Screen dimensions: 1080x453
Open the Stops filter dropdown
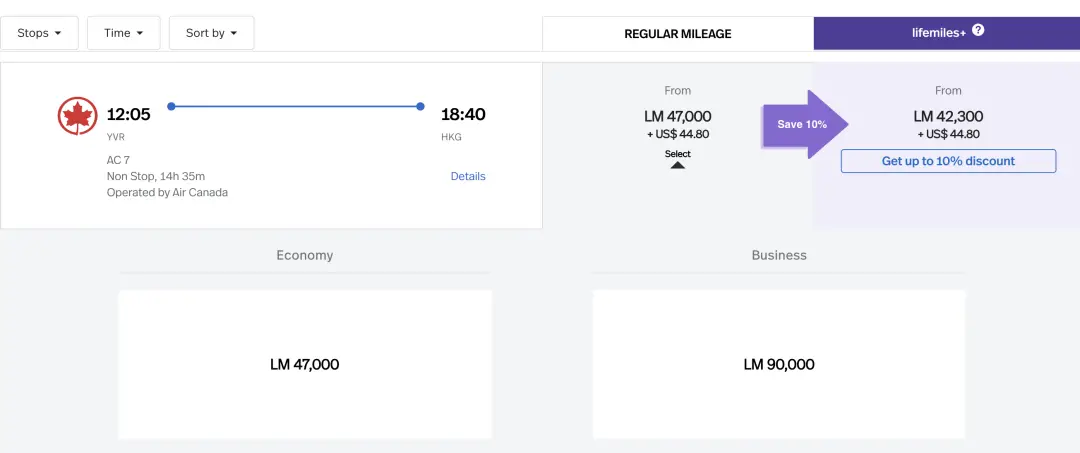(x=40, y=33)
